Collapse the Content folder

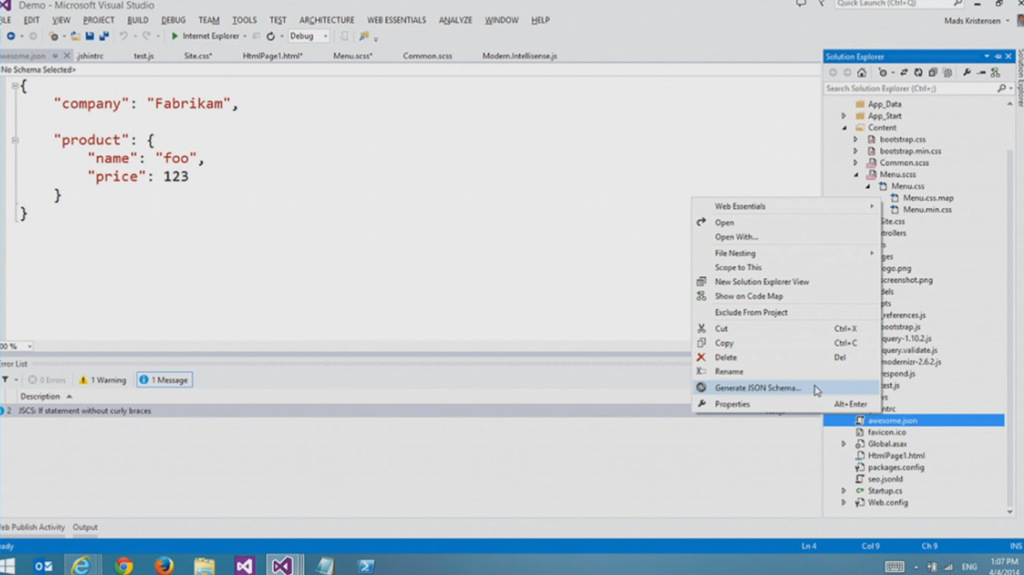(x=844, y=127)
